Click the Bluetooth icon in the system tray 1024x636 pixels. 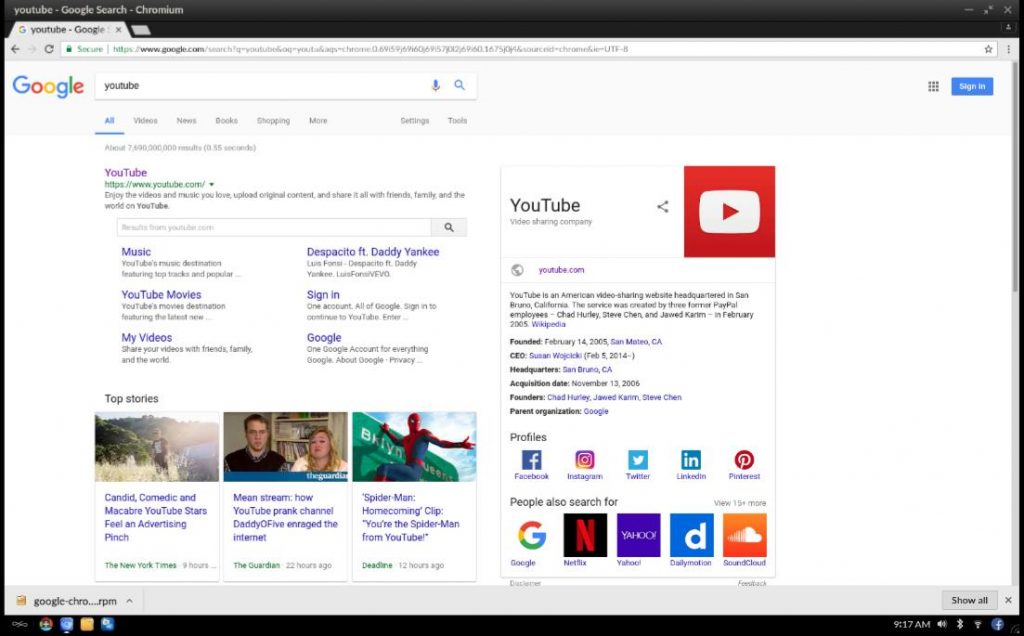pos(960,624)
